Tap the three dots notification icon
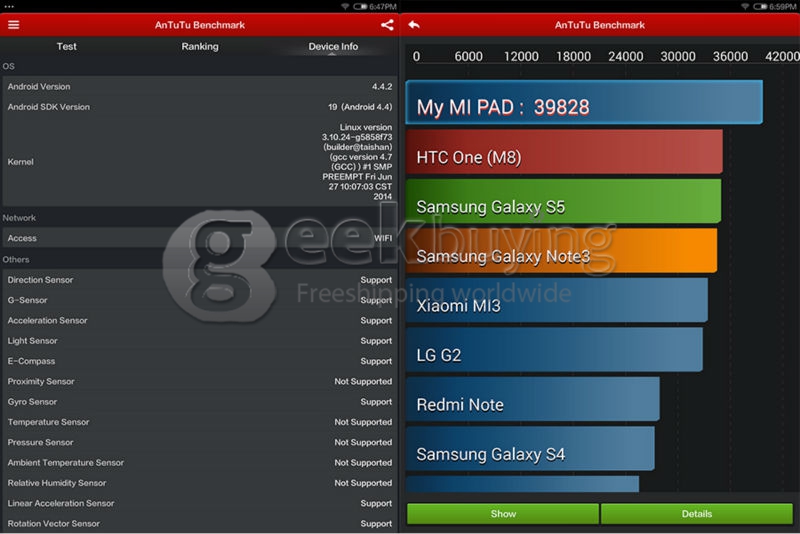800x534 pixels. 9,7
